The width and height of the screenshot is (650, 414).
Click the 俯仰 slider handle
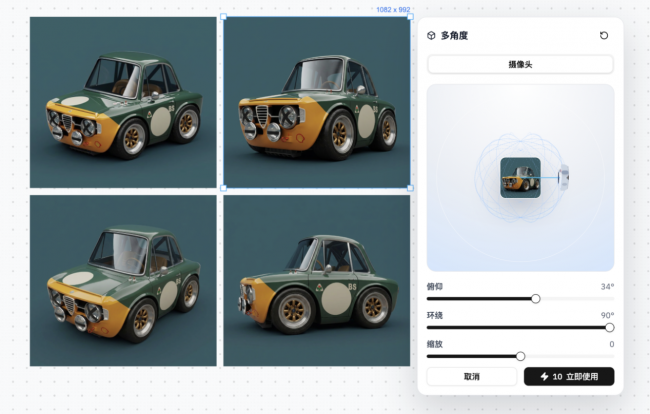[x=536, y=299]
